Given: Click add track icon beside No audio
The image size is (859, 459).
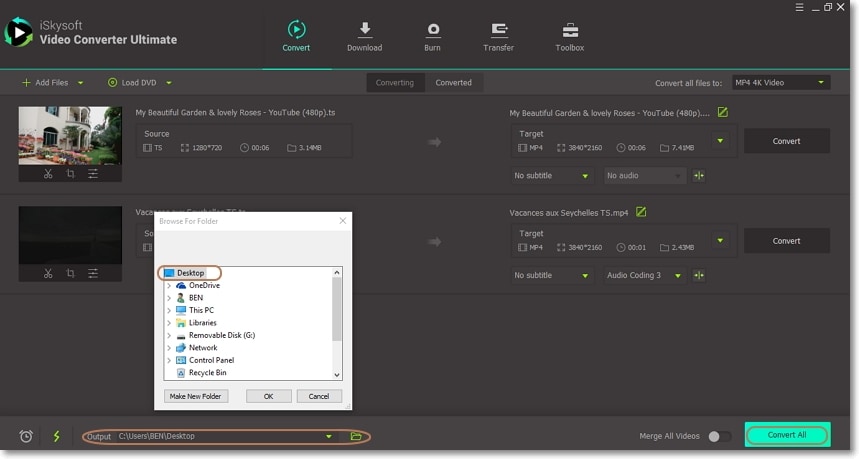Looking at the screenshot, I should (x=699, y=176).
